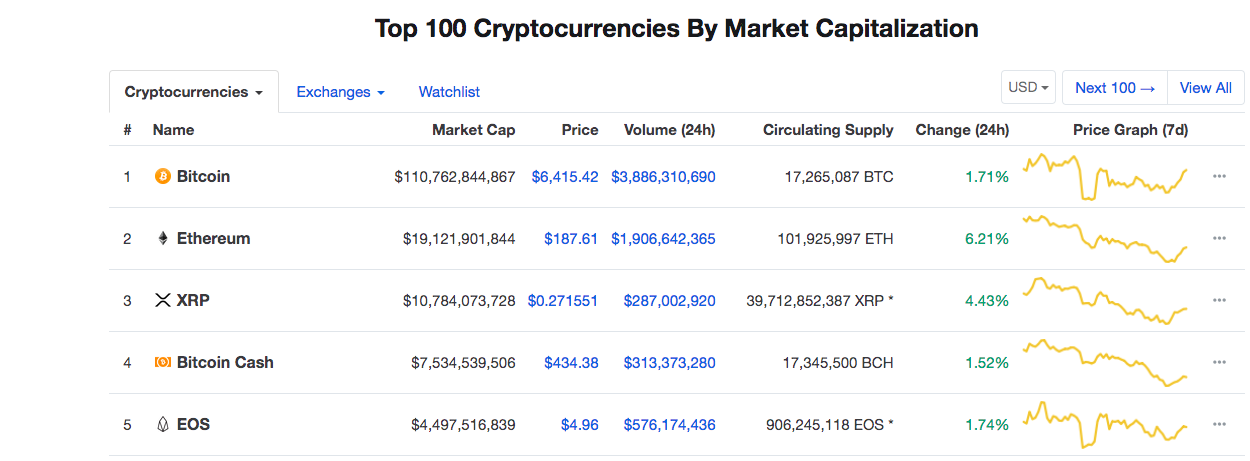1250x461 pixels.
Task: Click the Bitcoin coin logo icon
Action: click(163, 177)
